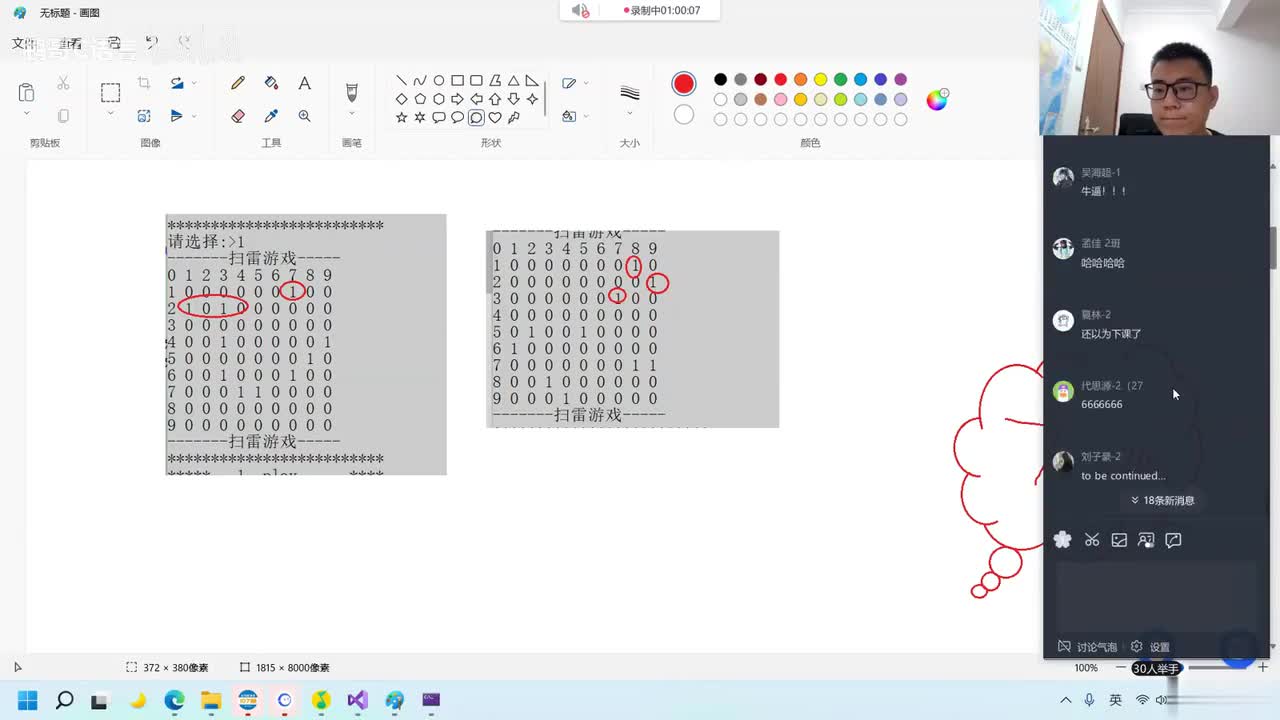Open the Windows Start menu
Viewport: 1280px width, 720px height.
point(27,700)
